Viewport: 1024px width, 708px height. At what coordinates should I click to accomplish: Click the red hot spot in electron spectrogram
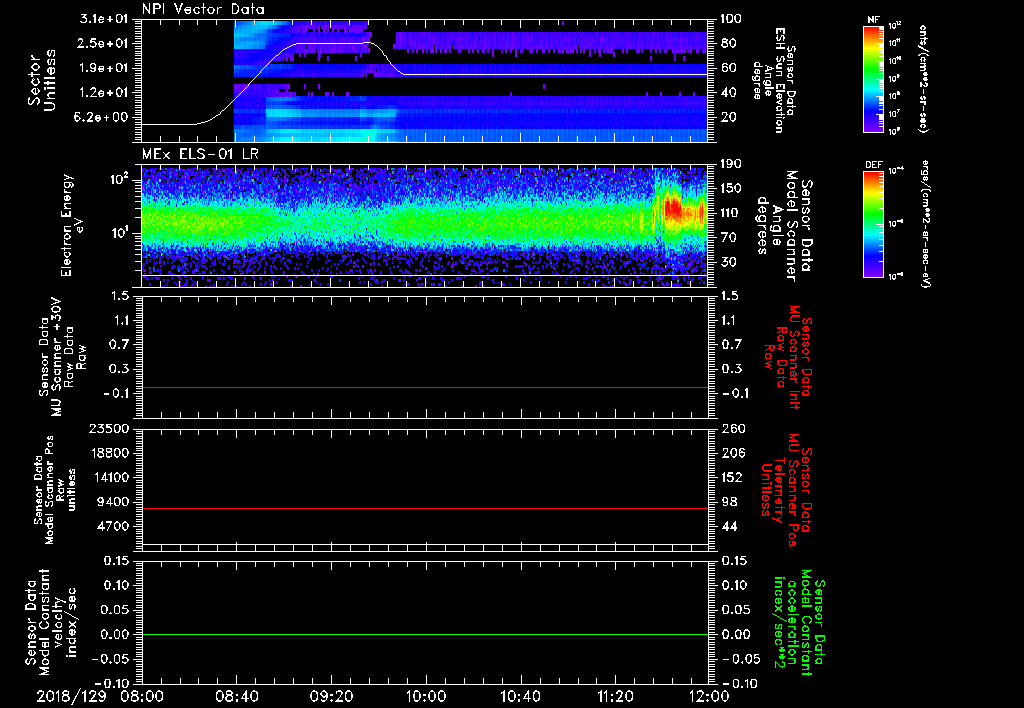[x=674, y=210]
